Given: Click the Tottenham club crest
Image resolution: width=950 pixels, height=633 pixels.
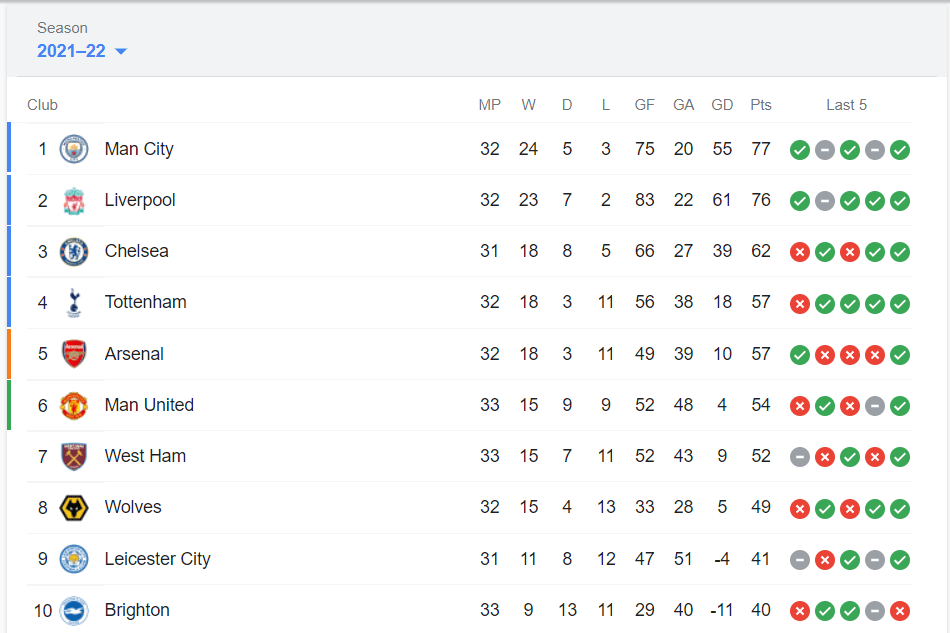Looking at the screenshot, I should click(x=74, y=302).
